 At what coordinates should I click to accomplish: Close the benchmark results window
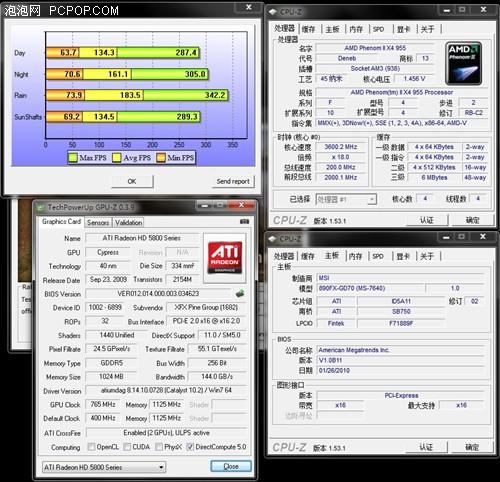[x=249, y=7]
